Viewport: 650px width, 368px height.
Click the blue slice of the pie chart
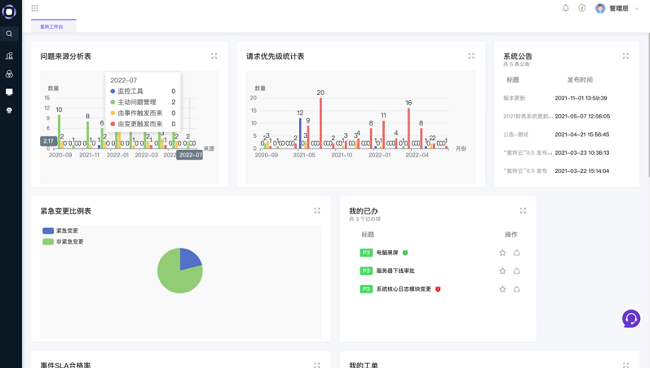189,259
